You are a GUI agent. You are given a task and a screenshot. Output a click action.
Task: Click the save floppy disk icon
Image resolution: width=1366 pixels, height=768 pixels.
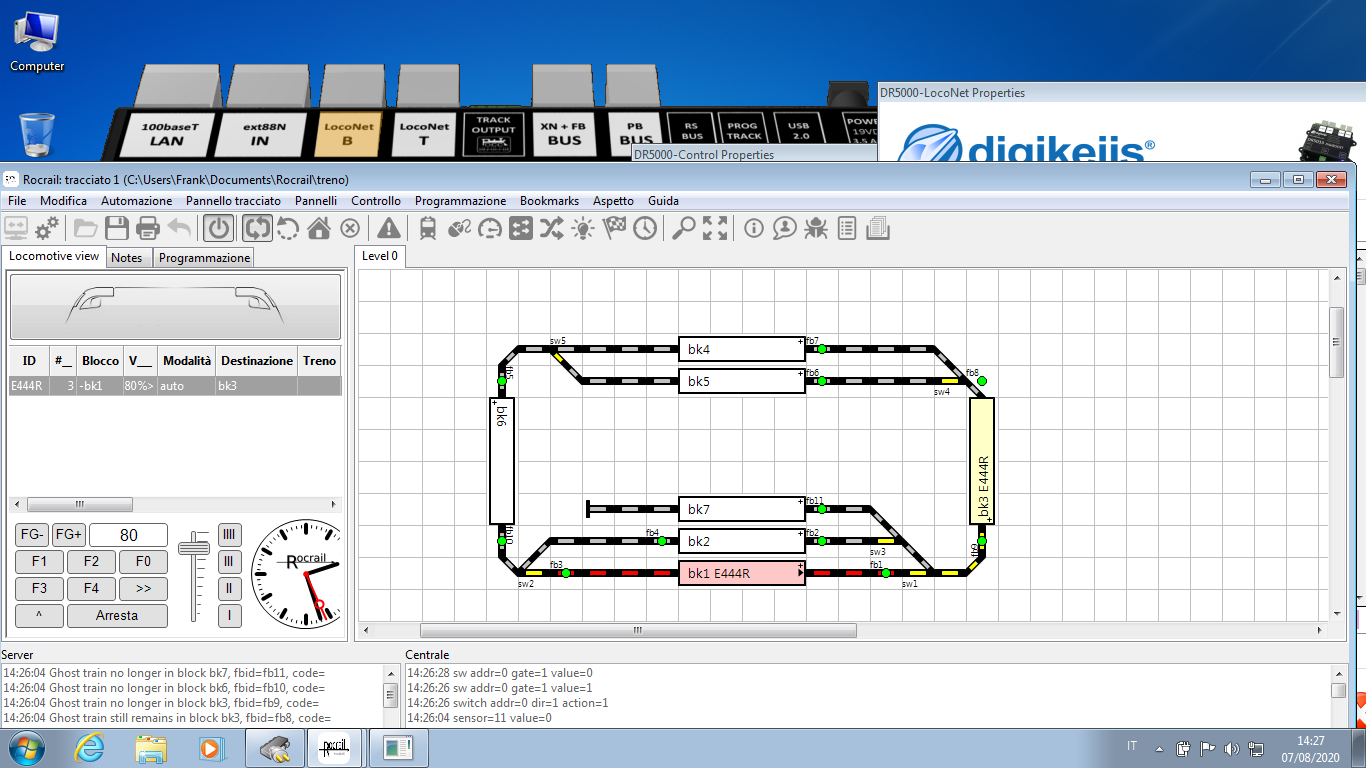point(117,228)
